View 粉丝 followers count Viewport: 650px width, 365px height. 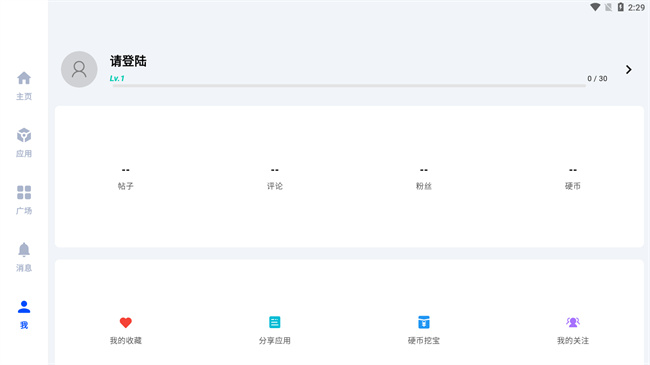(424, 178)
